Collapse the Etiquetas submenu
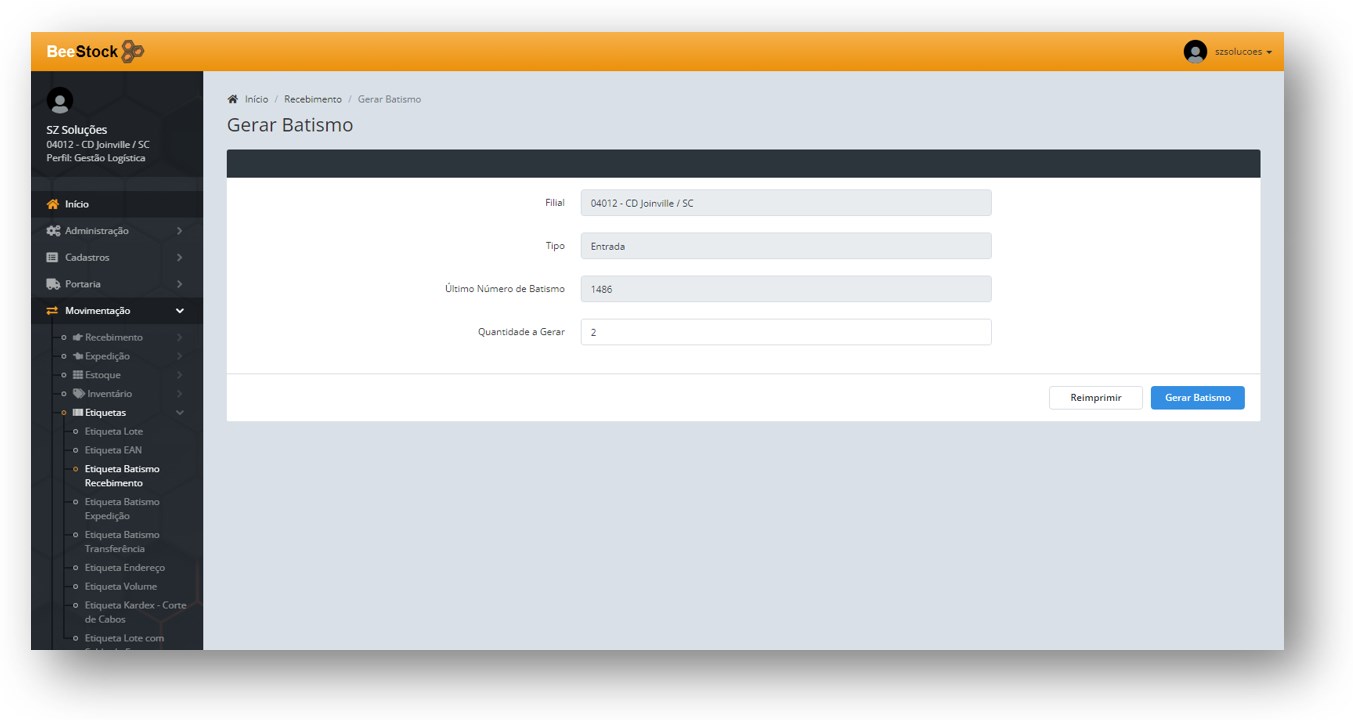Viewport: 1353px width, 720px height. pos(179,413)
